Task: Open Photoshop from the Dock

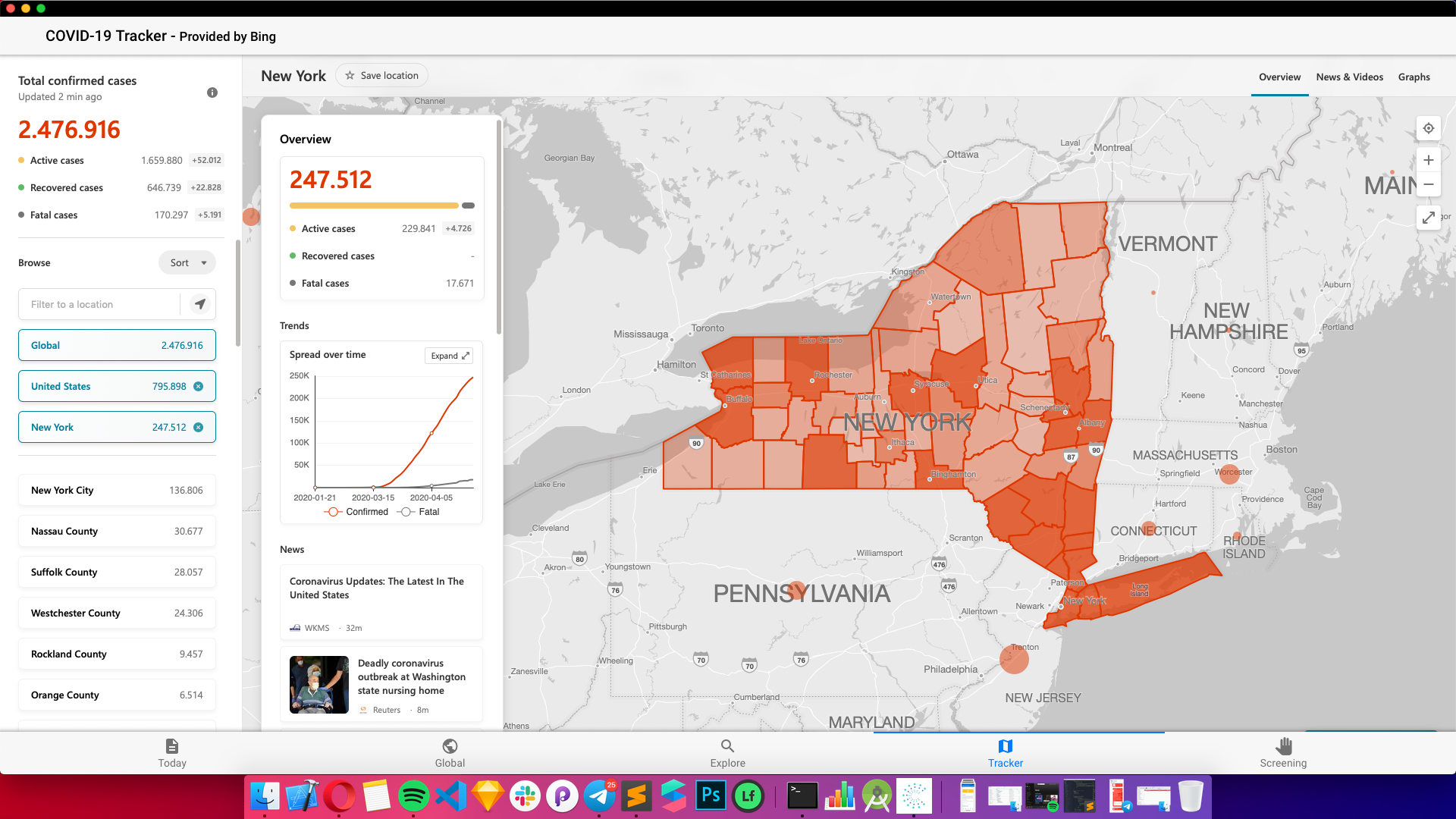Action: tap(711, 796)
